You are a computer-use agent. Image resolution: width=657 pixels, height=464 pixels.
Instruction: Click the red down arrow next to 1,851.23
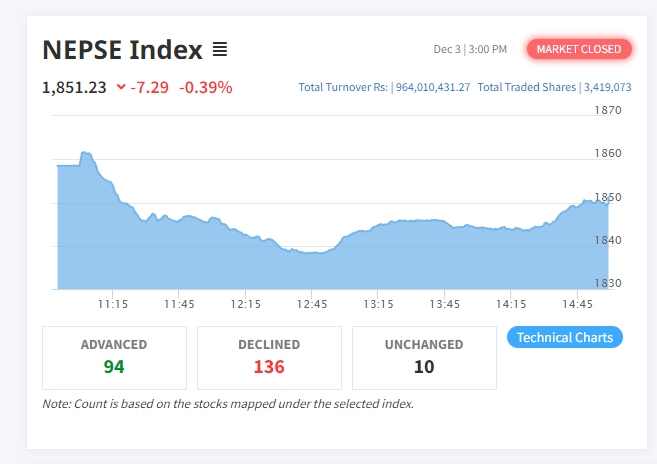pos(121,87)
